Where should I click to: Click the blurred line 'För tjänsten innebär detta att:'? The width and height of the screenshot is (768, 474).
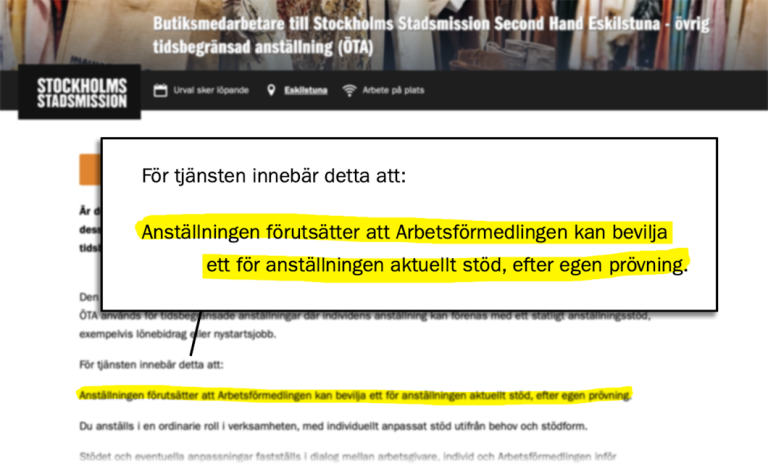coord(151,365)
